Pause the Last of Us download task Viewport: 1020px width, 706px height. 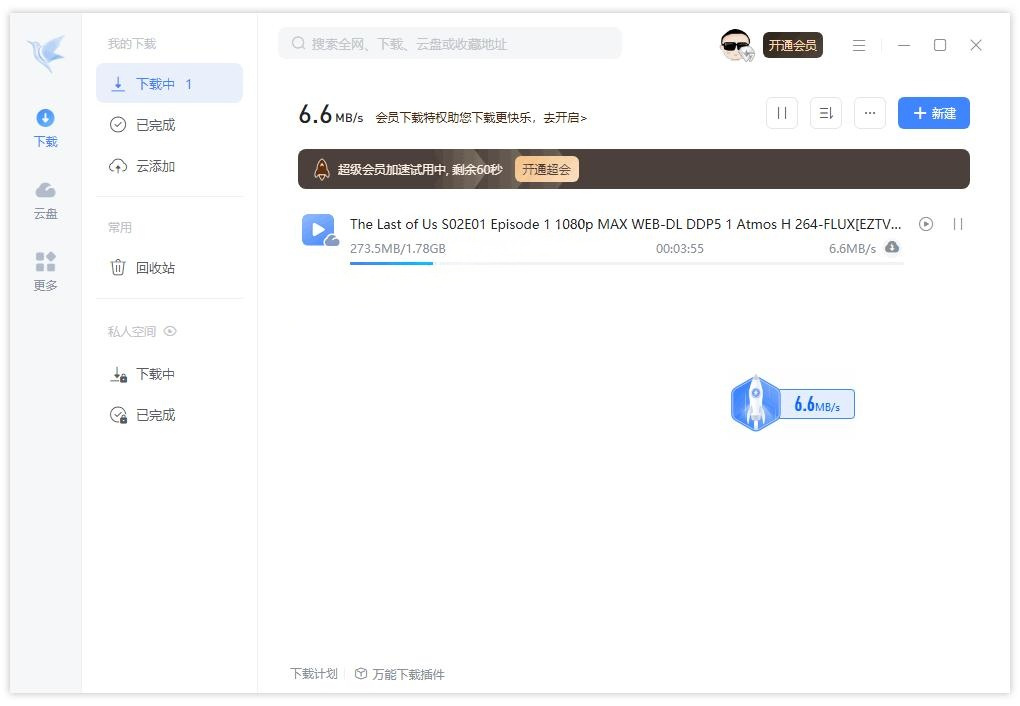tap(958, 224)
